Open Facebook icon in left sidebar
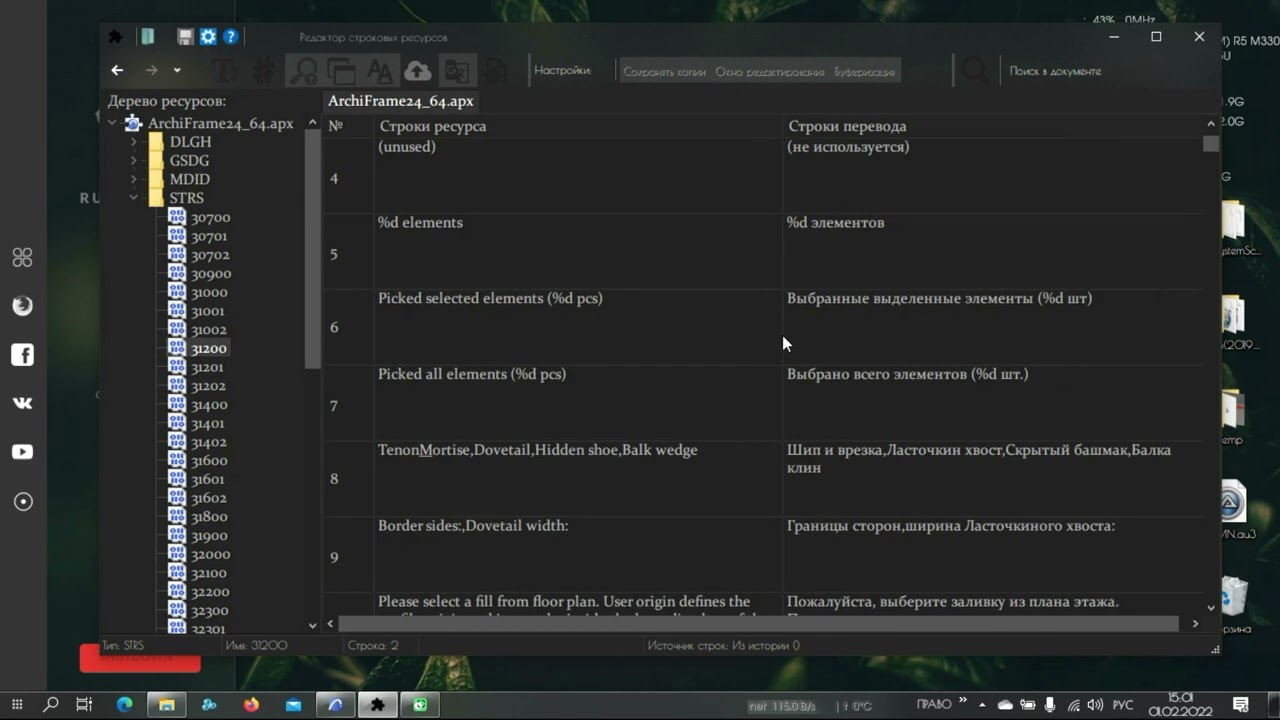Image resolution: width=1280 pixels, height=720 pixels. (x=22, y=354)
